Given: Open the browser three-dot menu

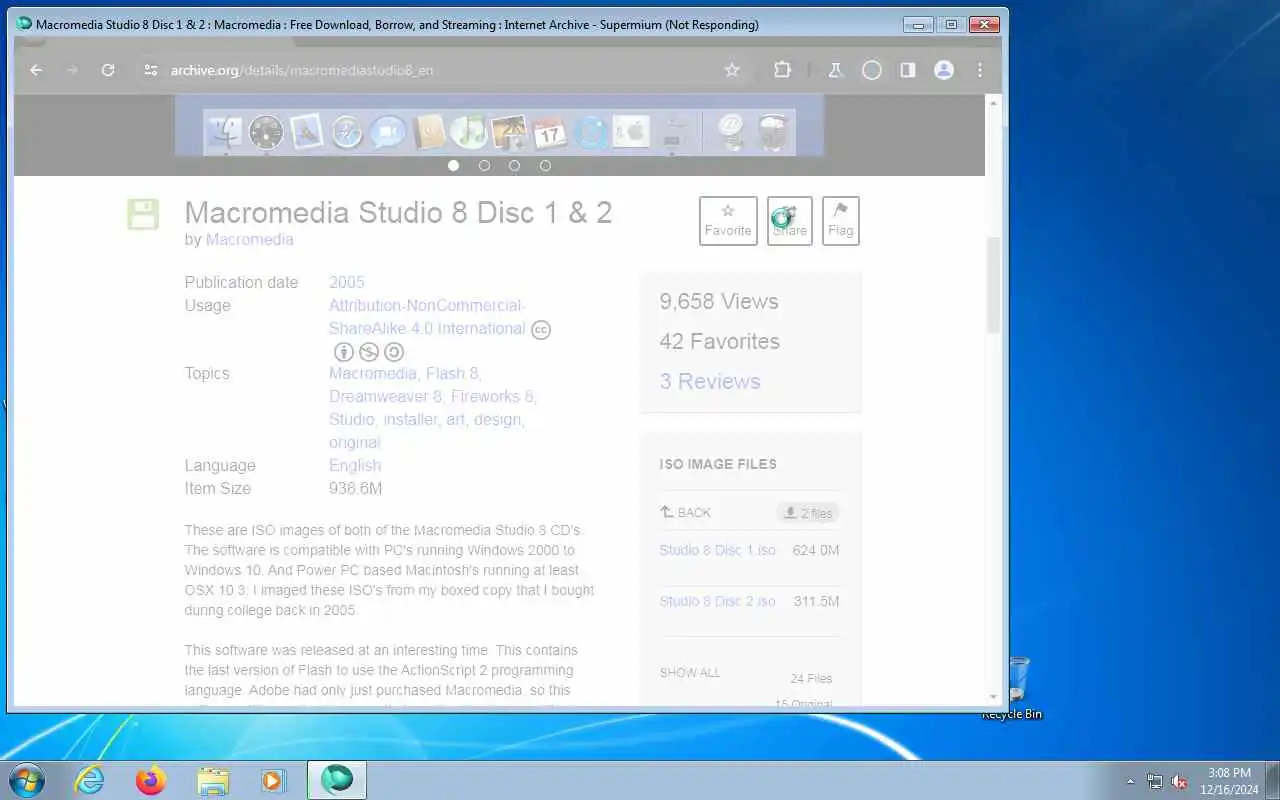Looking at the screenshot, I should (980, 70).
